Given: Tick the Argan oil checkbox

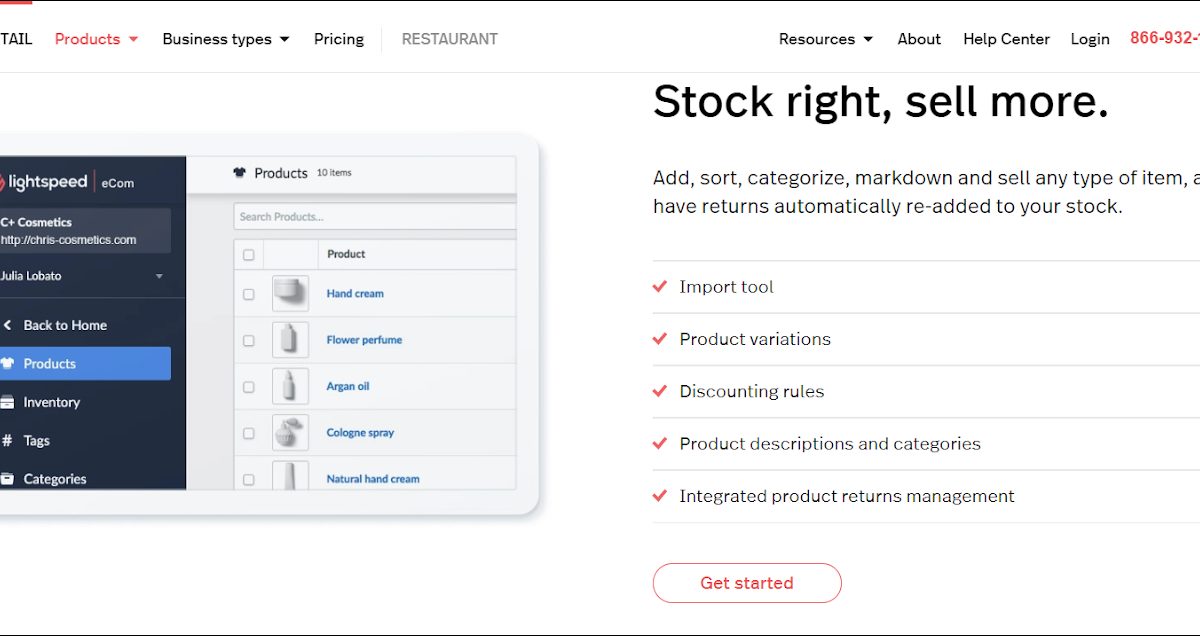Looking at the screenshot, I should point(249,387).
